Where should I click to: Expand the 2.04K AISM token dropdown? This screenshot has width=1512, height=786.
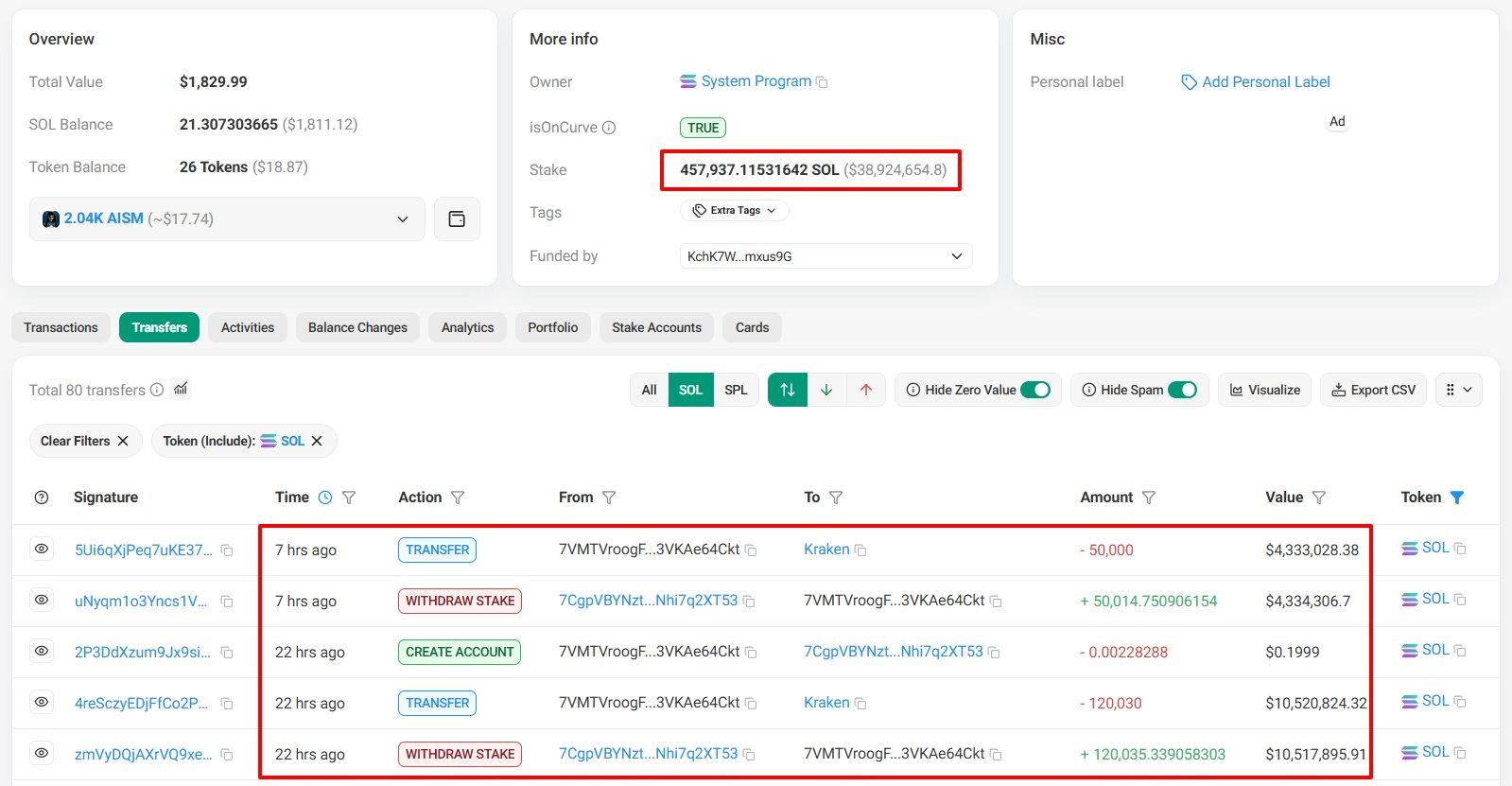[227, 219]
